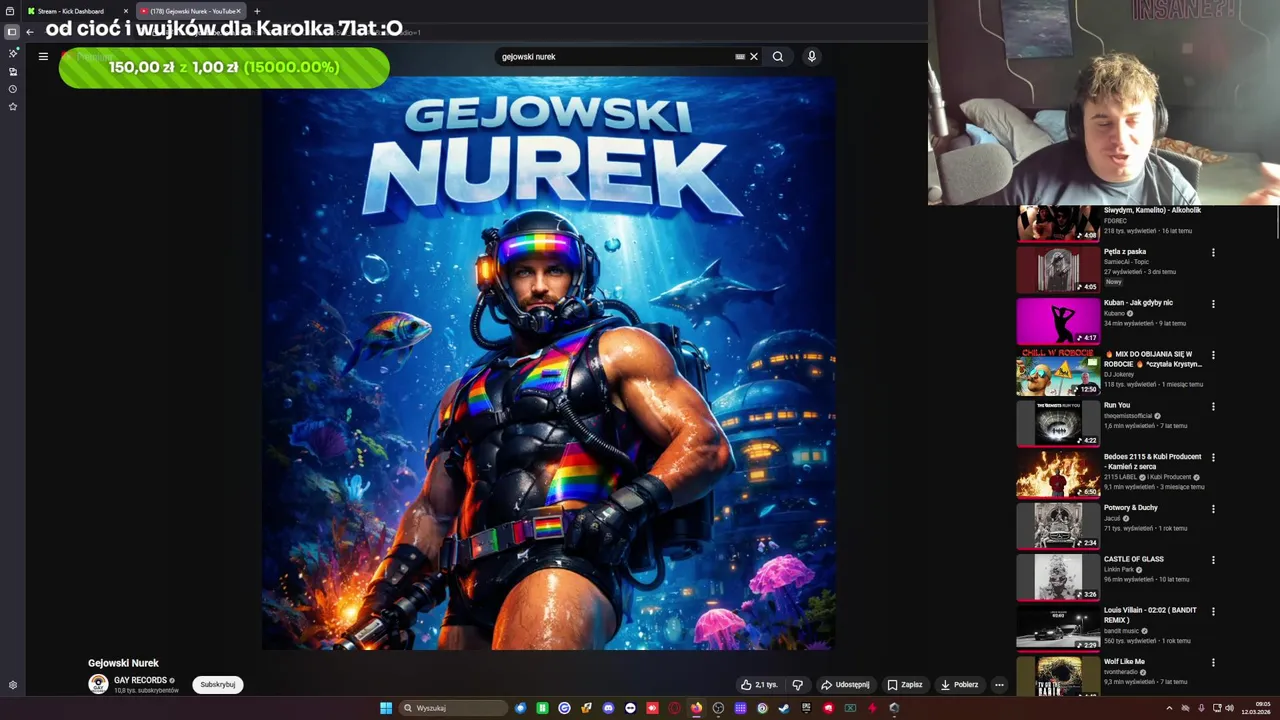Open bookmarks star sidebar icon
The height and width of the screenshot is (720, 1280).
click(x=13, y=106)
